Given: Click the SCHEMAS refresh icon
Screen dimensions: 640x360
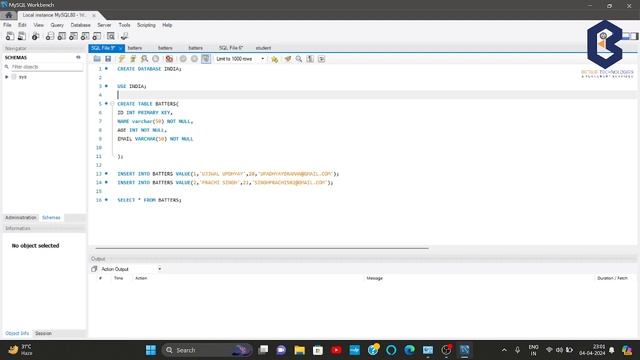Looking at the screenshot, I should click(78, 58).
